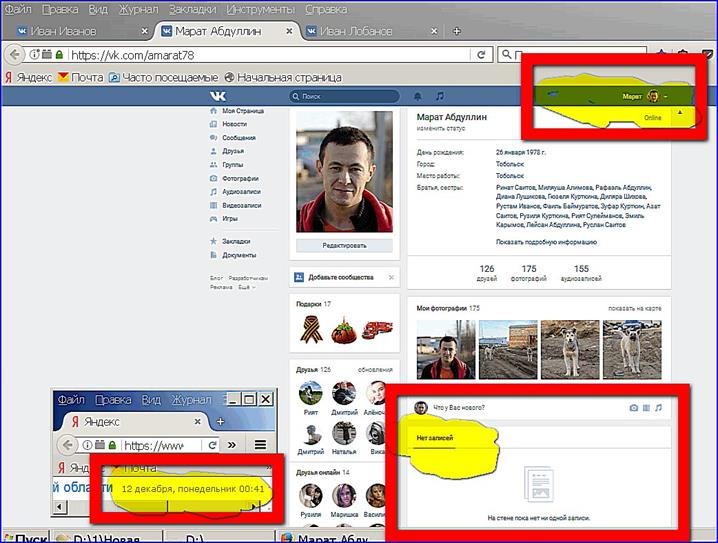This screenshot has width=718, height=543.
Task: Click the VK logo in the header
Action: (x=217, y=96)
